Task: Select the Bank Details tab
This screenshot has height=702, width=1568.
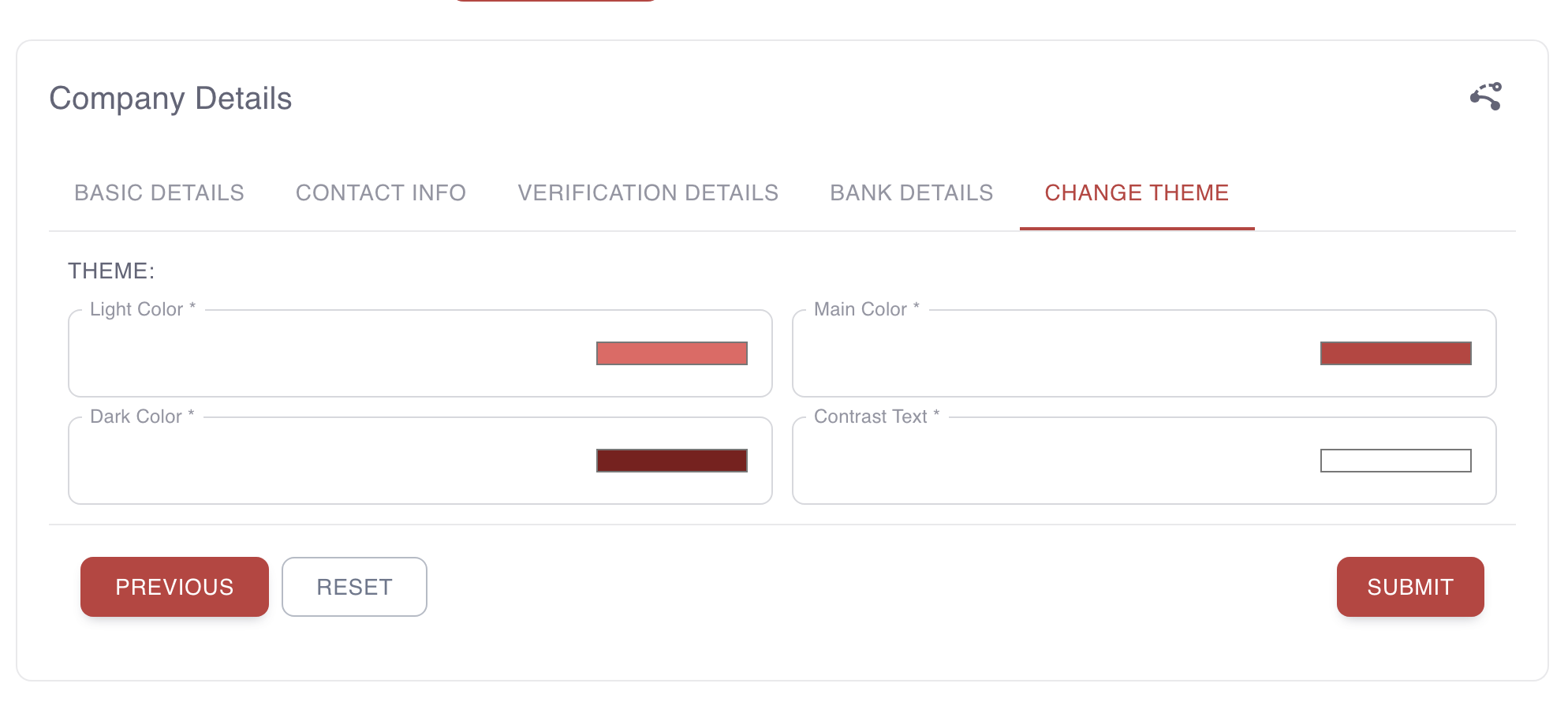Action: (911, 193)
